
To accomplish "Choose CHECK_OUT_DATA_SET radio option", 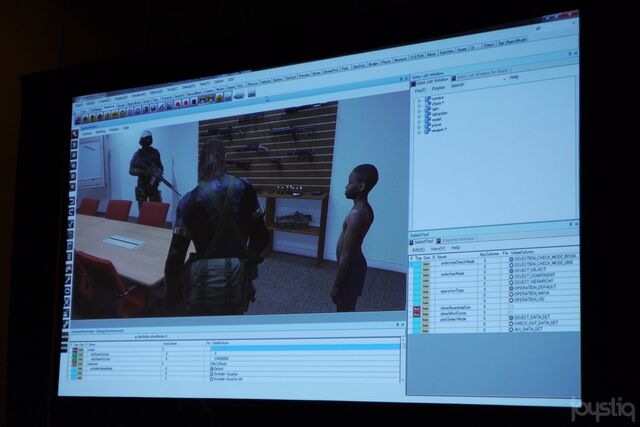I will point(511,323).
